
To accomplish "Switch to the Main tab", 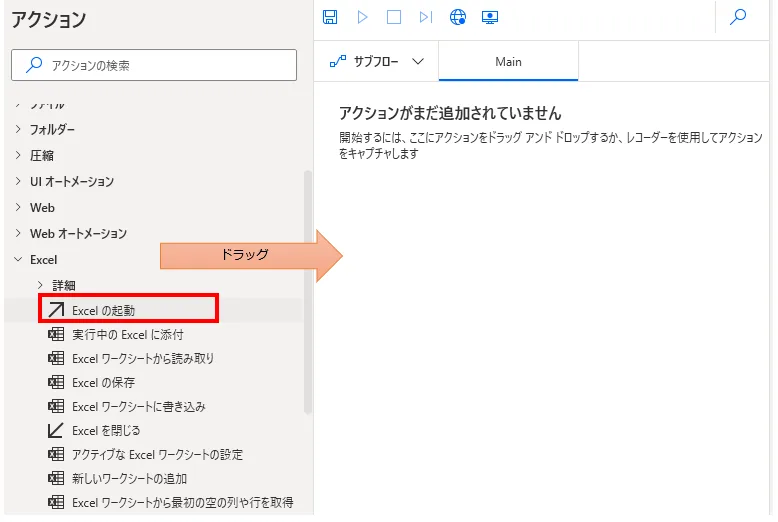I will pyautogui.click(x=508, y=62).
